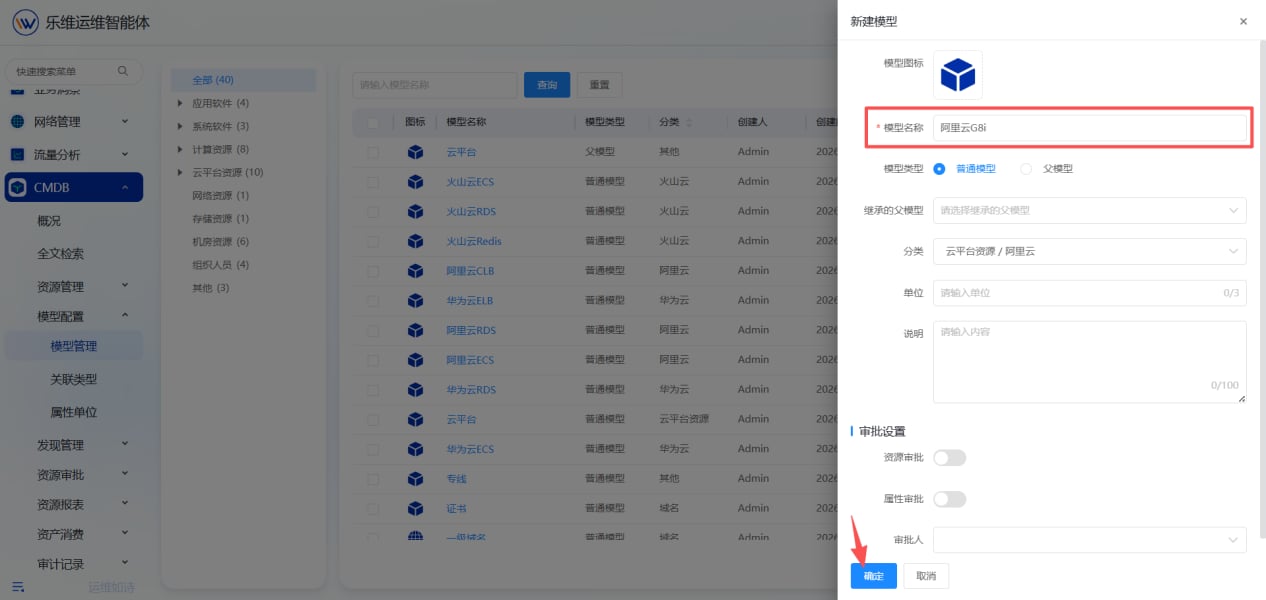Click the blue cube model icon thumbnail
The height and width of the screenshot is (600, 1266).
pyautogui.click(x=958, y=75)
